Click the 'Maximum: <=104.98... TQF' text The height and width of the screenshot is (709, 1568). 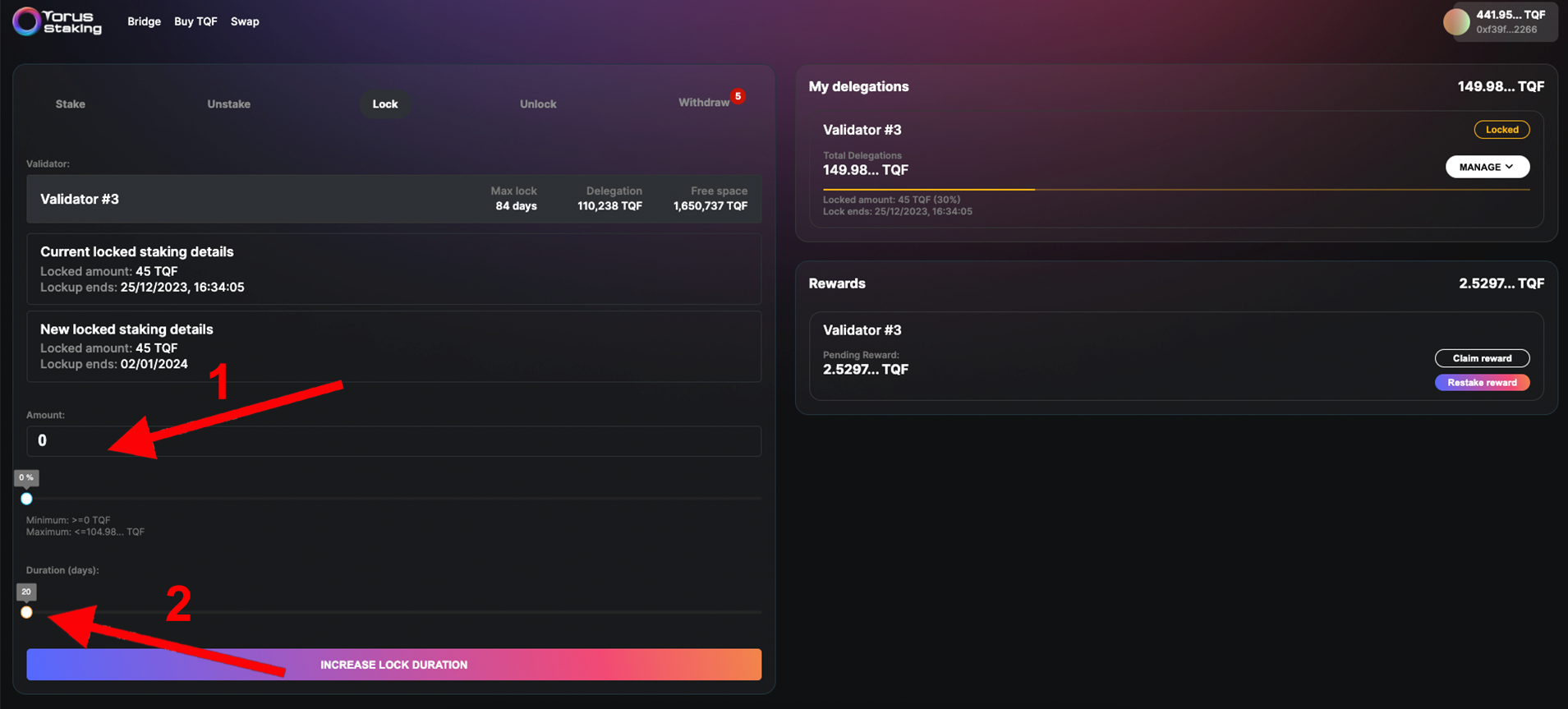pos(85,532)
